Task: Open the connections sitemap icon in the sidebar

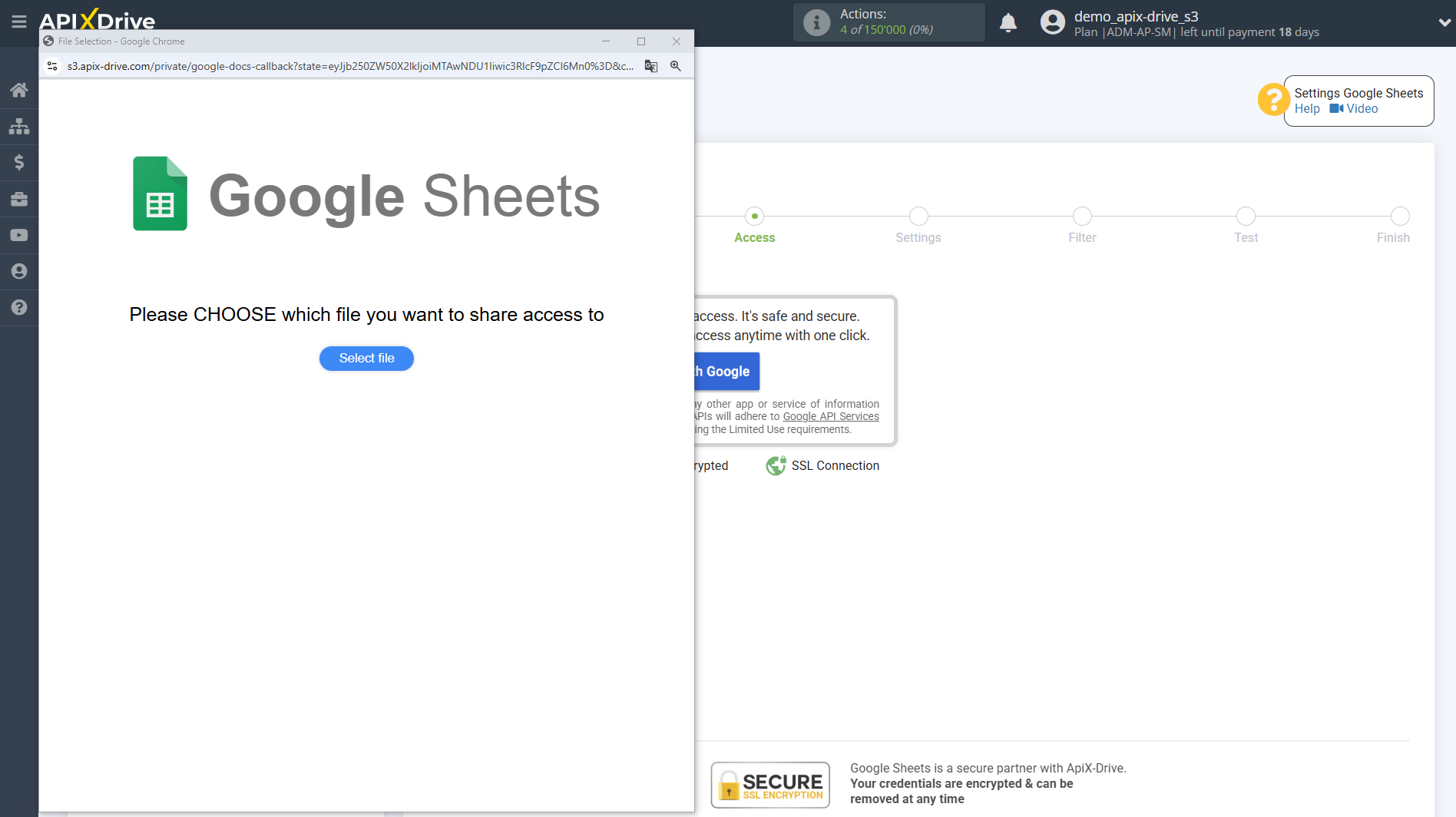Action: coord(19,126)
